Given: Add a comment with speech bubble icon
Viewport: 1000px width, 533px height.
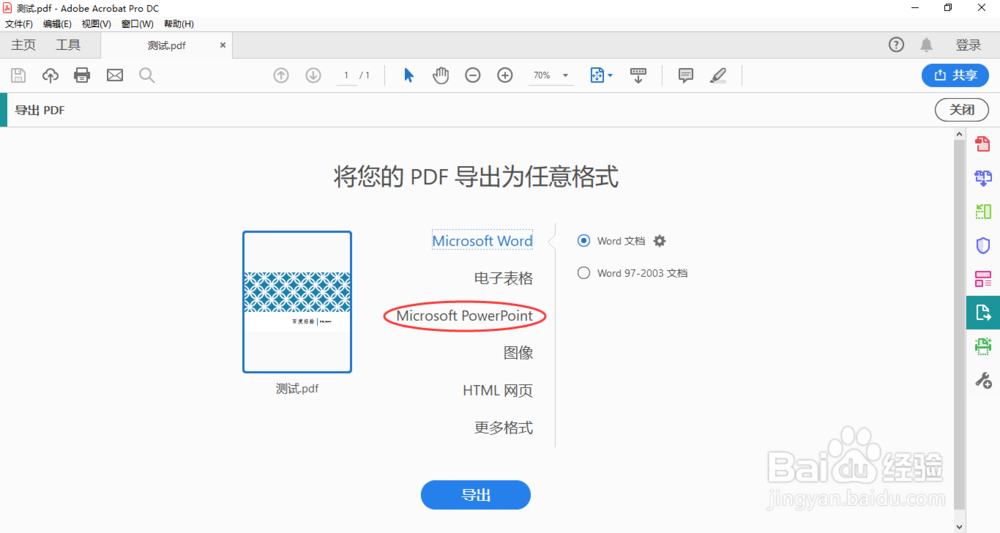Looking at the screenshot, I should (x=686, y=75).
